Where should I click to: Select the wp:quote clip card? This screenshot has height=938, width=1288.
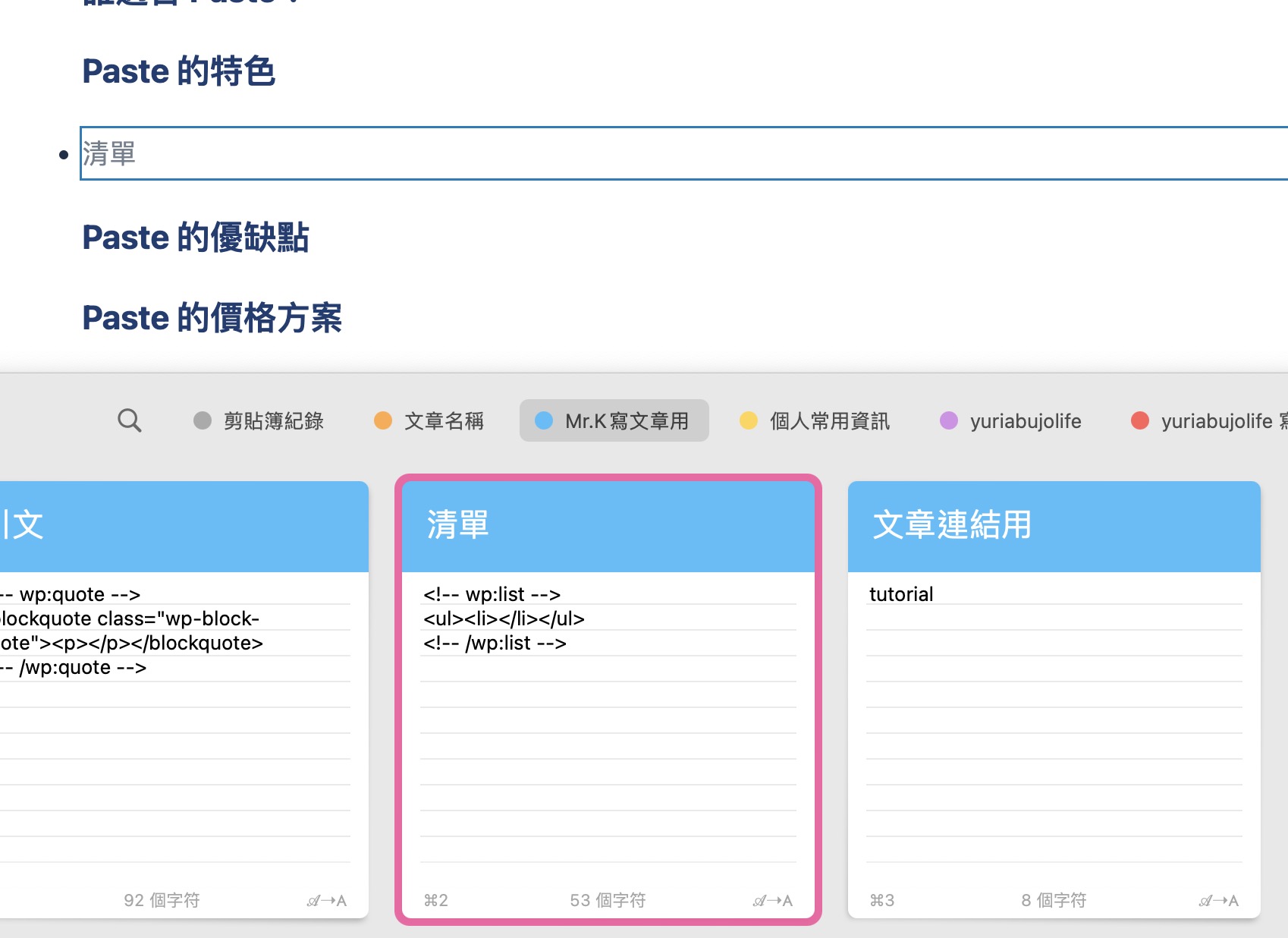point(184,700)
